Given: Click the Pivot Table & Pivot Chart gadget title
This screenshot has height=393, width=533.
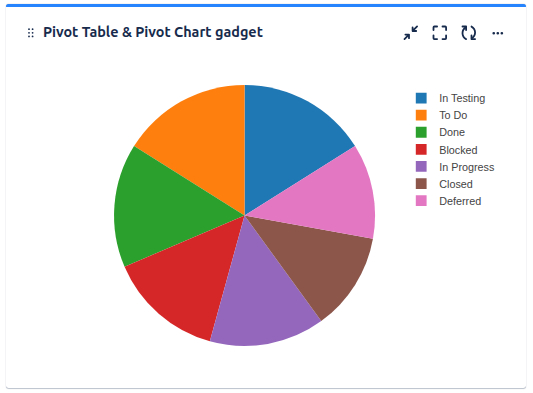Looking at the screenshot, I should click(x=153, y=33).
